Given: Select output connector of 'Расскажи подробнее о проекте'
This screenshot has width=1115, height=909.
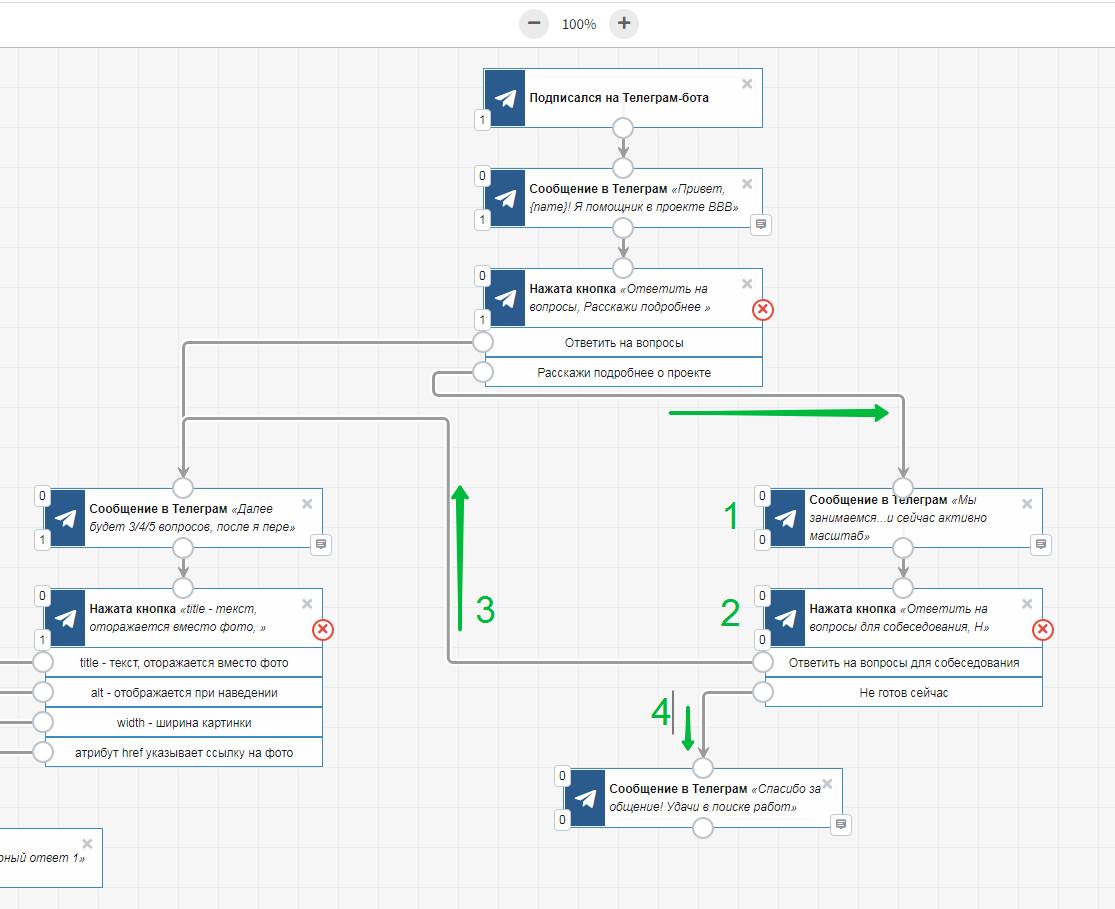Looking at the screenshot, I should tap(483, 373).
